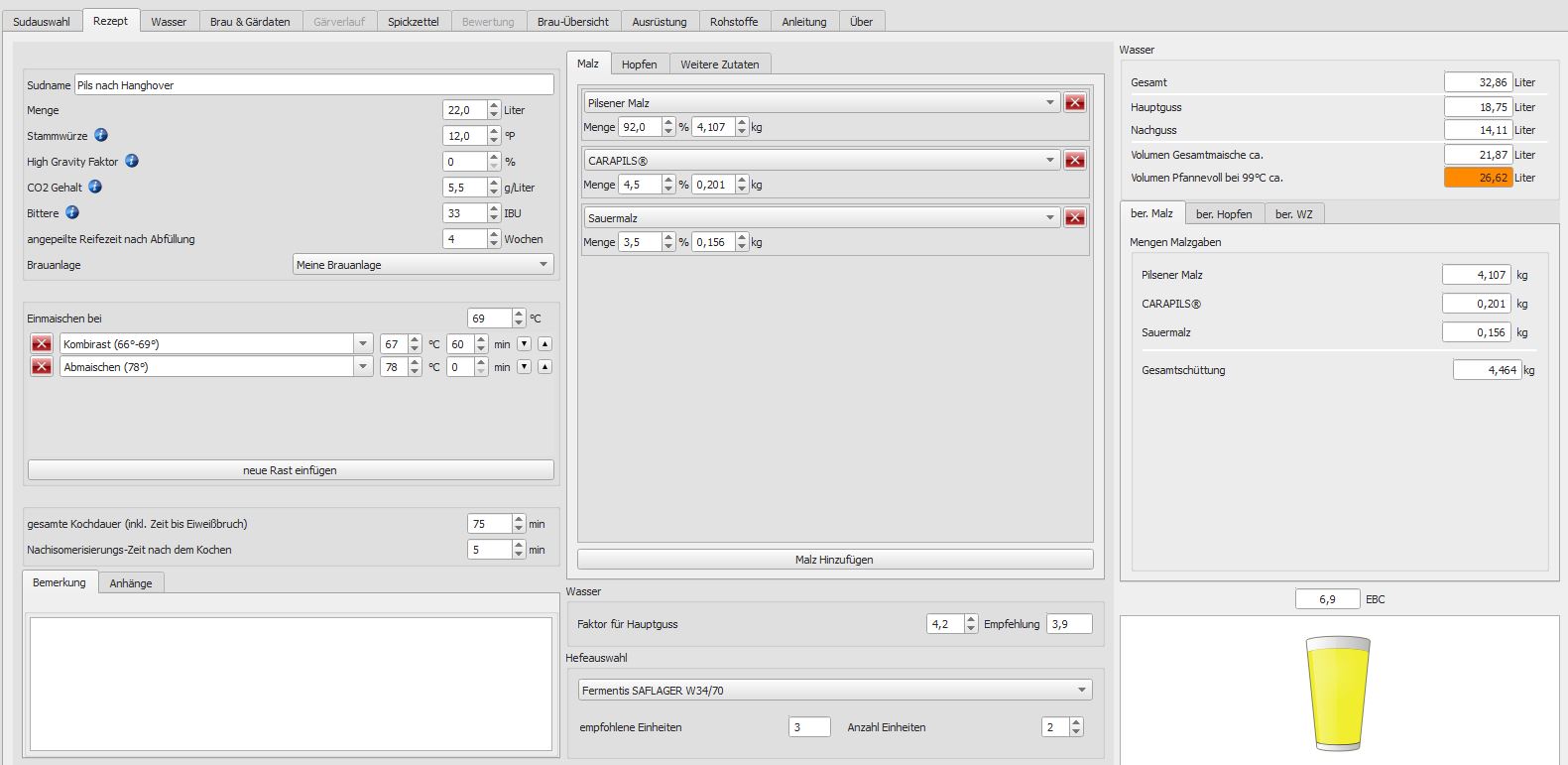Move Kombirast rest down
Image resolution: width=1568 pixels, height=765 pixels.
pos(524,343)
